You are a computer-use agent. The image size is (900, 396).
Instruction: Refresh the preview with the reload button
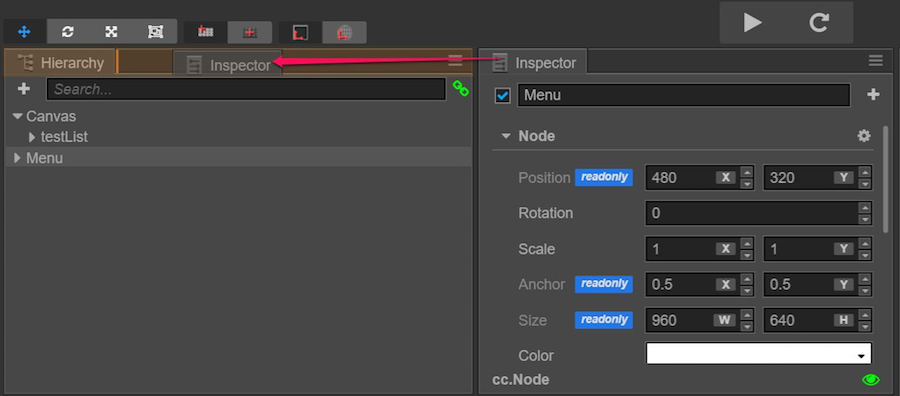tap(819, 22)
